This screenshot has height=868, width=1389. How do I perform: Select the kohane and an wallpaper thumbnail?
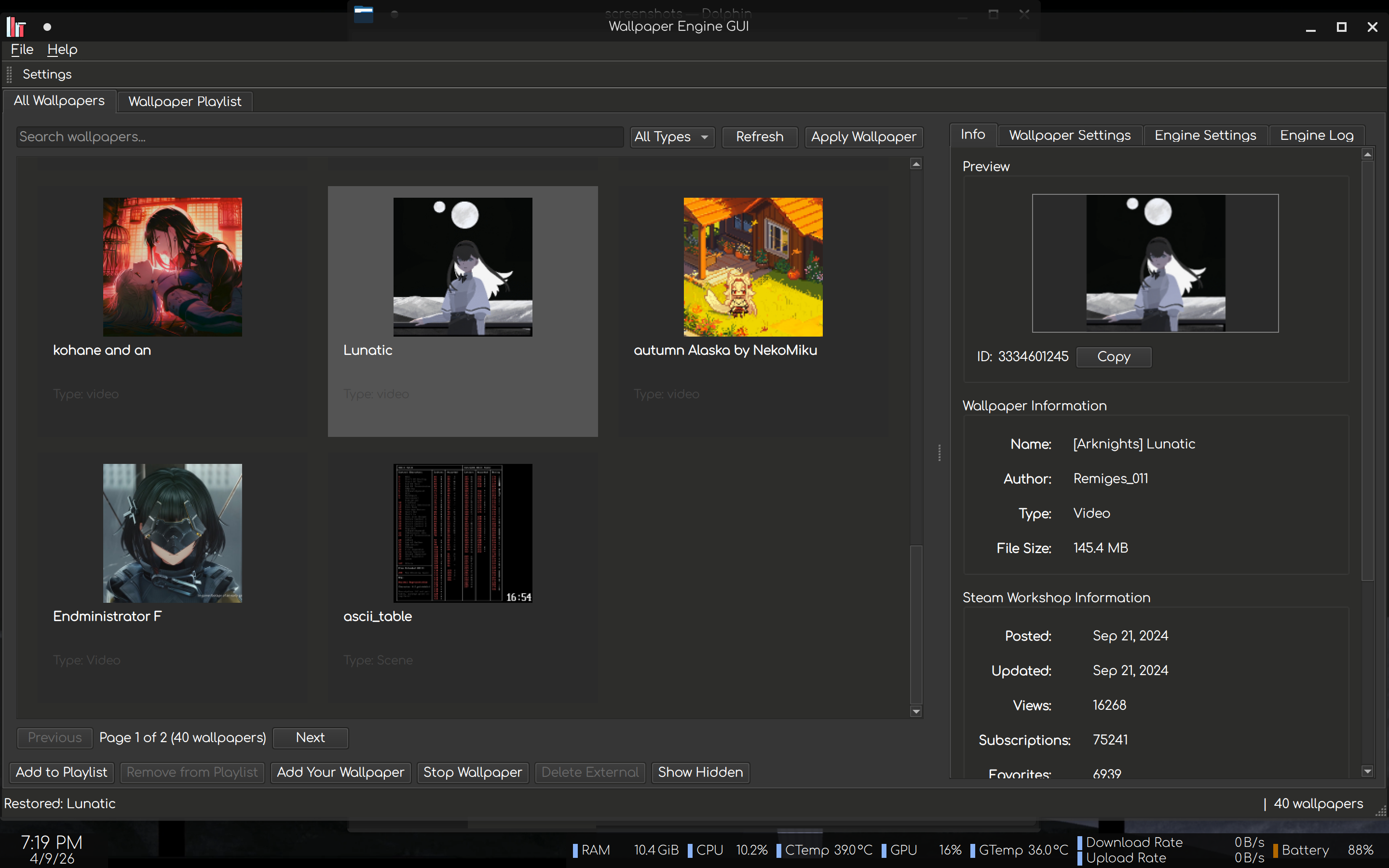point(172,267)
